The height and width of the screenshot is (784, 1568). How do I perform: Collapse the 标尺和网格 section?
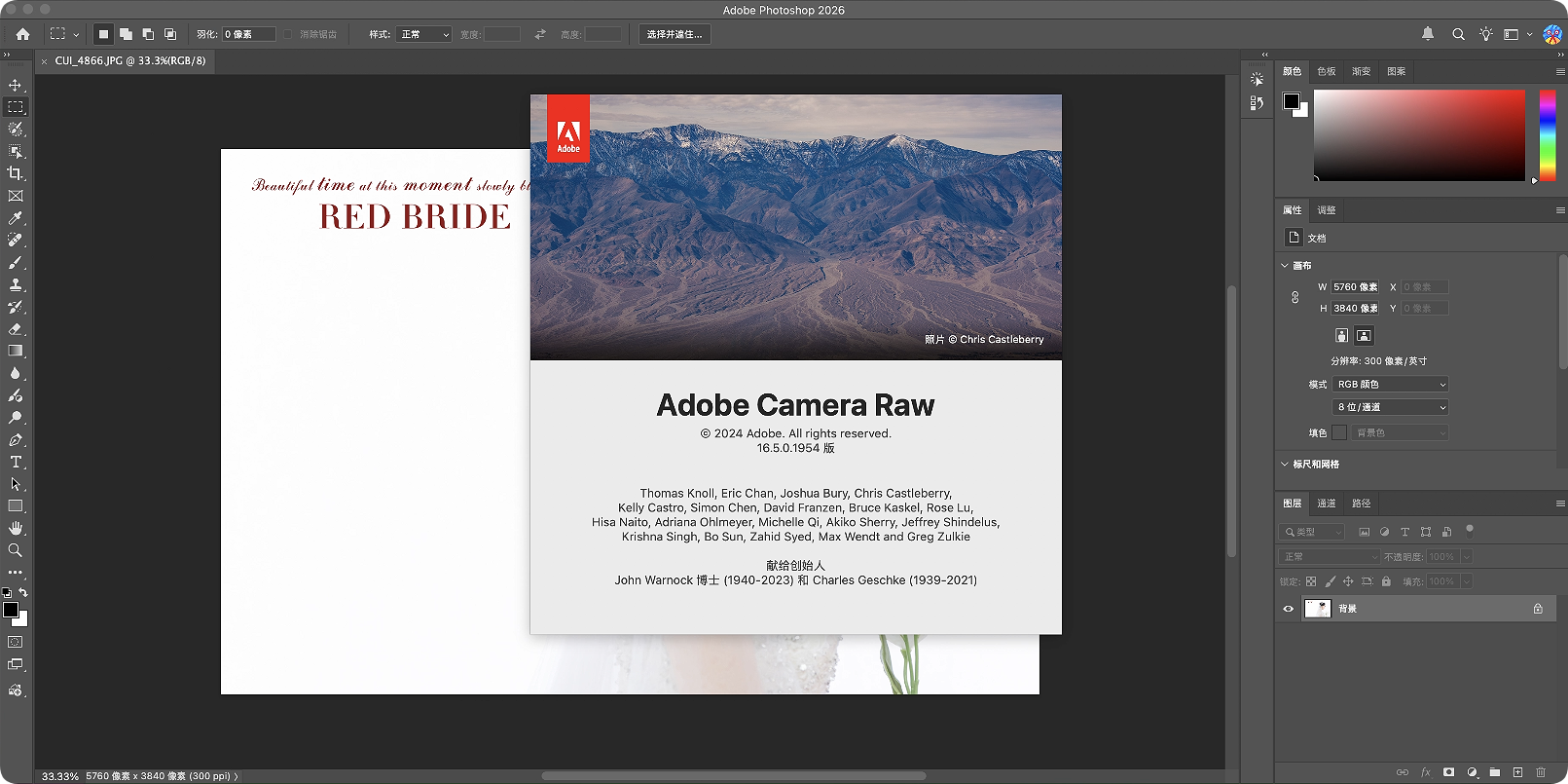pyautogui.click(x=1285, y=465)
